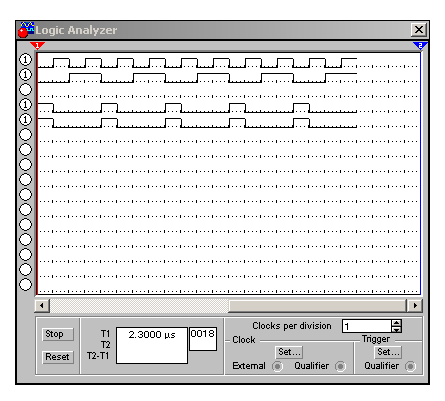Click the seventh channel terminal circle
Image resolution: width=445 pixels, height=401 pixels.
point(25,150)
